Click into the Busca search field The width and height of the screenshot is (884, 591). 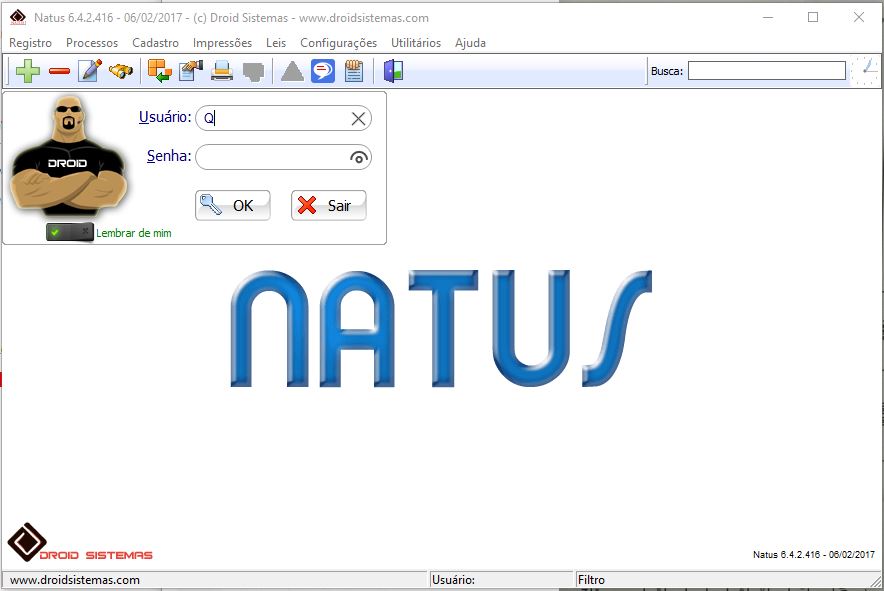pos(767,71)
